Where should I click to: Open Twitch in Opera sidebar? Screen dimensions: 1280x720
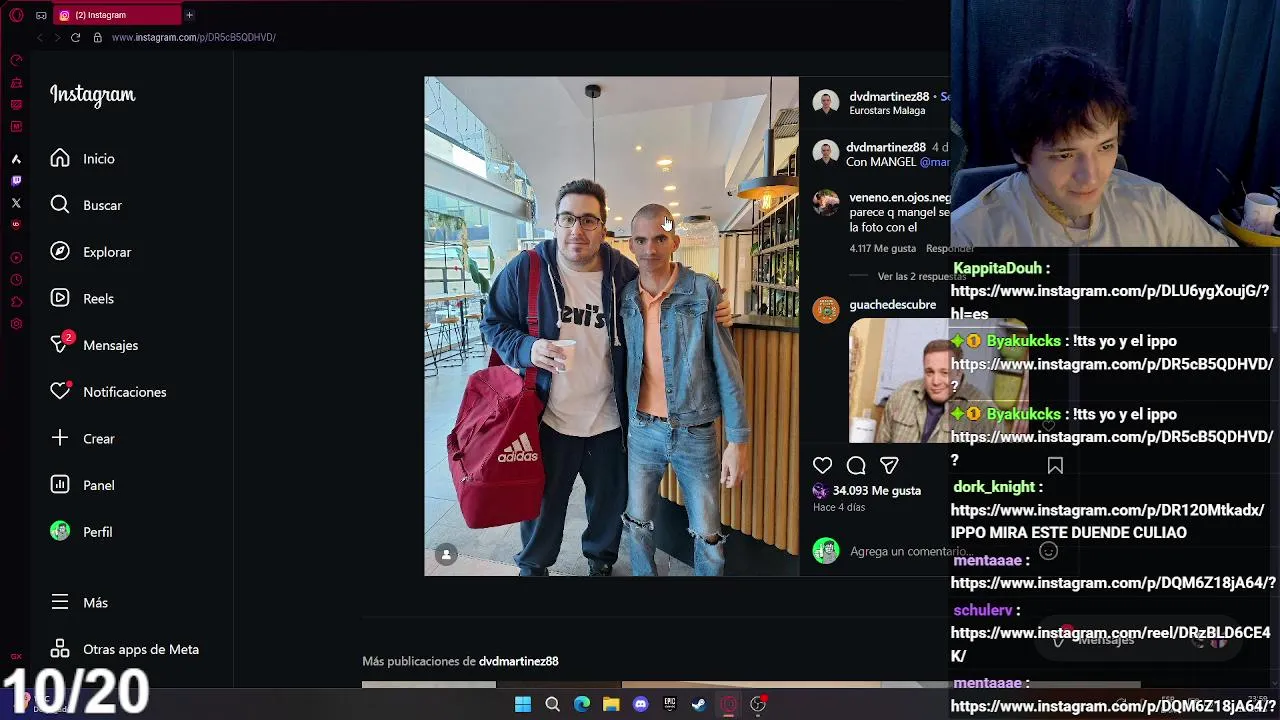(16, 181)
